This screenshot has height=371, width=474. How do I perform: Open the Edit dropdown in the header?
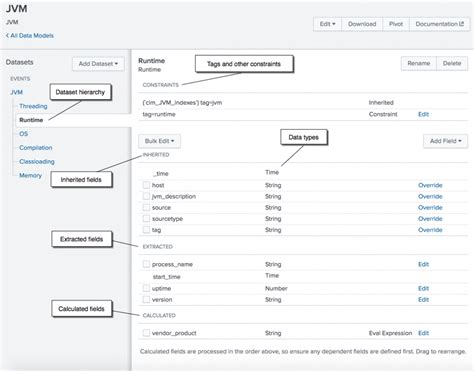tap(327, 24)
